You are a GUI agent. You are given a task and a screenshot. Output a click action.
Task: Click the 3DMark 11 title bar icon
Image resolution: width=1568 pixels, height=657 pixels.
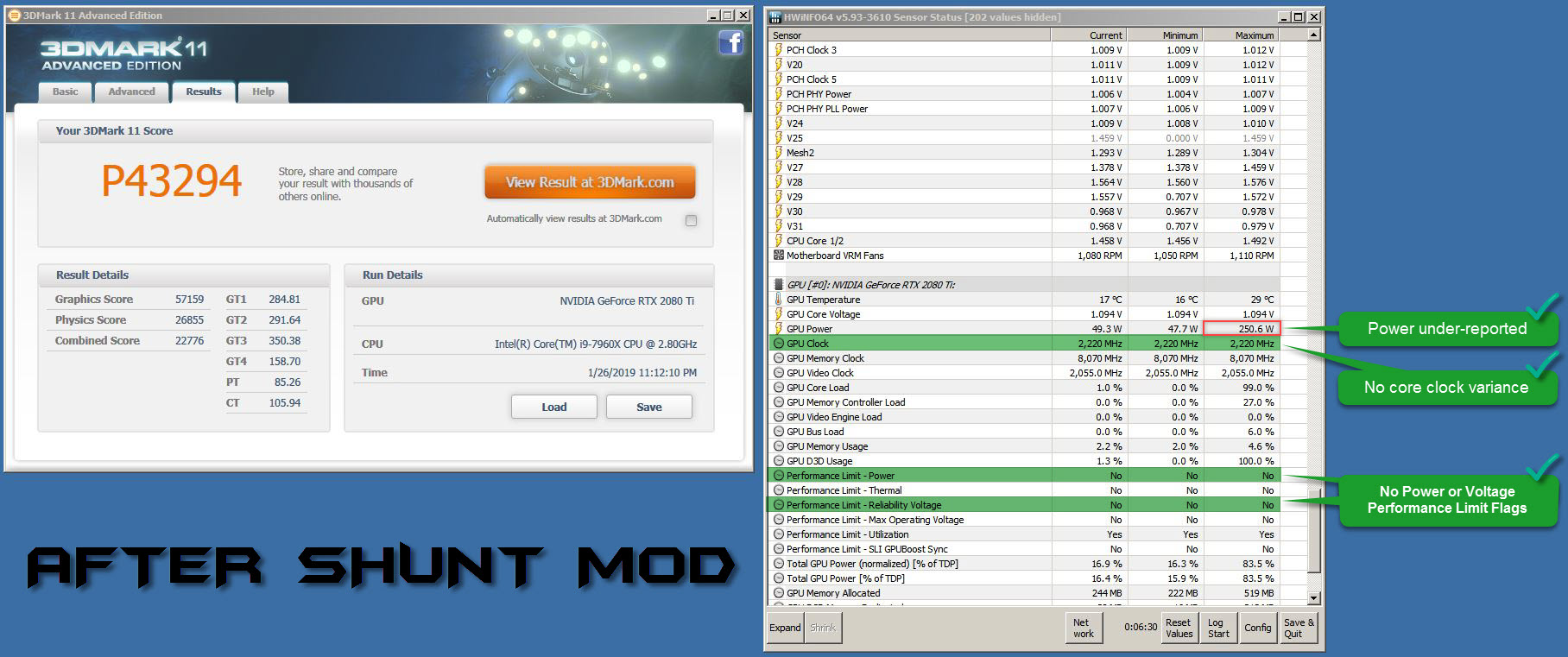click(x=15, y=16)
